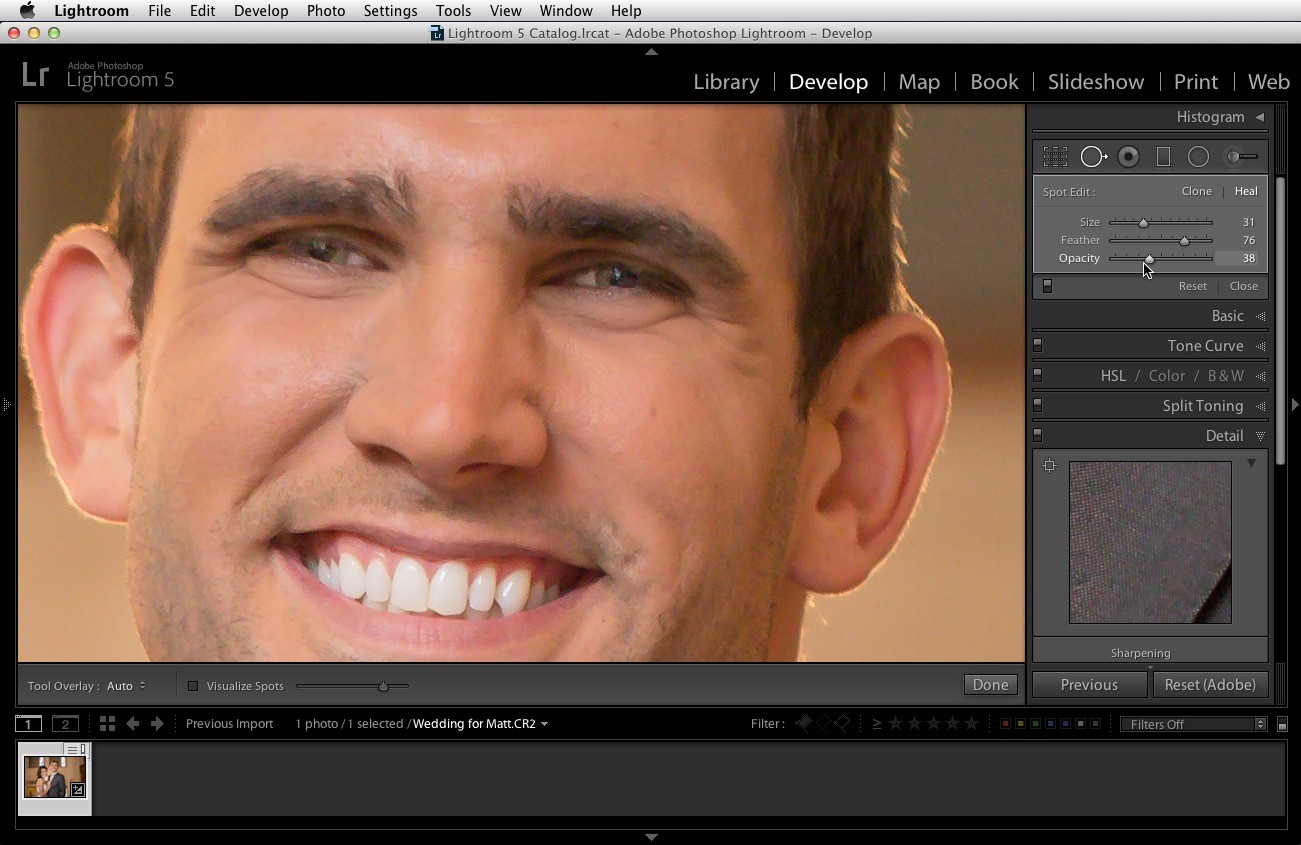
Task: Select the Spot Removal tool icon
Action: [1093, 157]
